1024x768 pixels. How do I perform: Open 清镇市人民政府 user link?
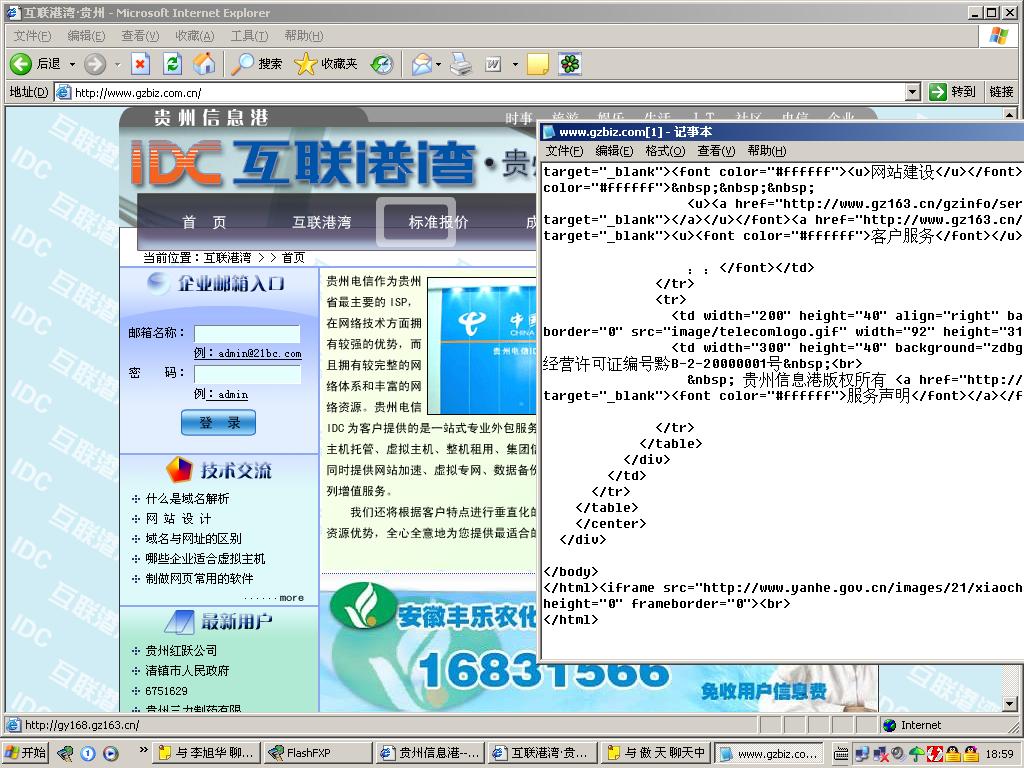click(x=187, y=671)
